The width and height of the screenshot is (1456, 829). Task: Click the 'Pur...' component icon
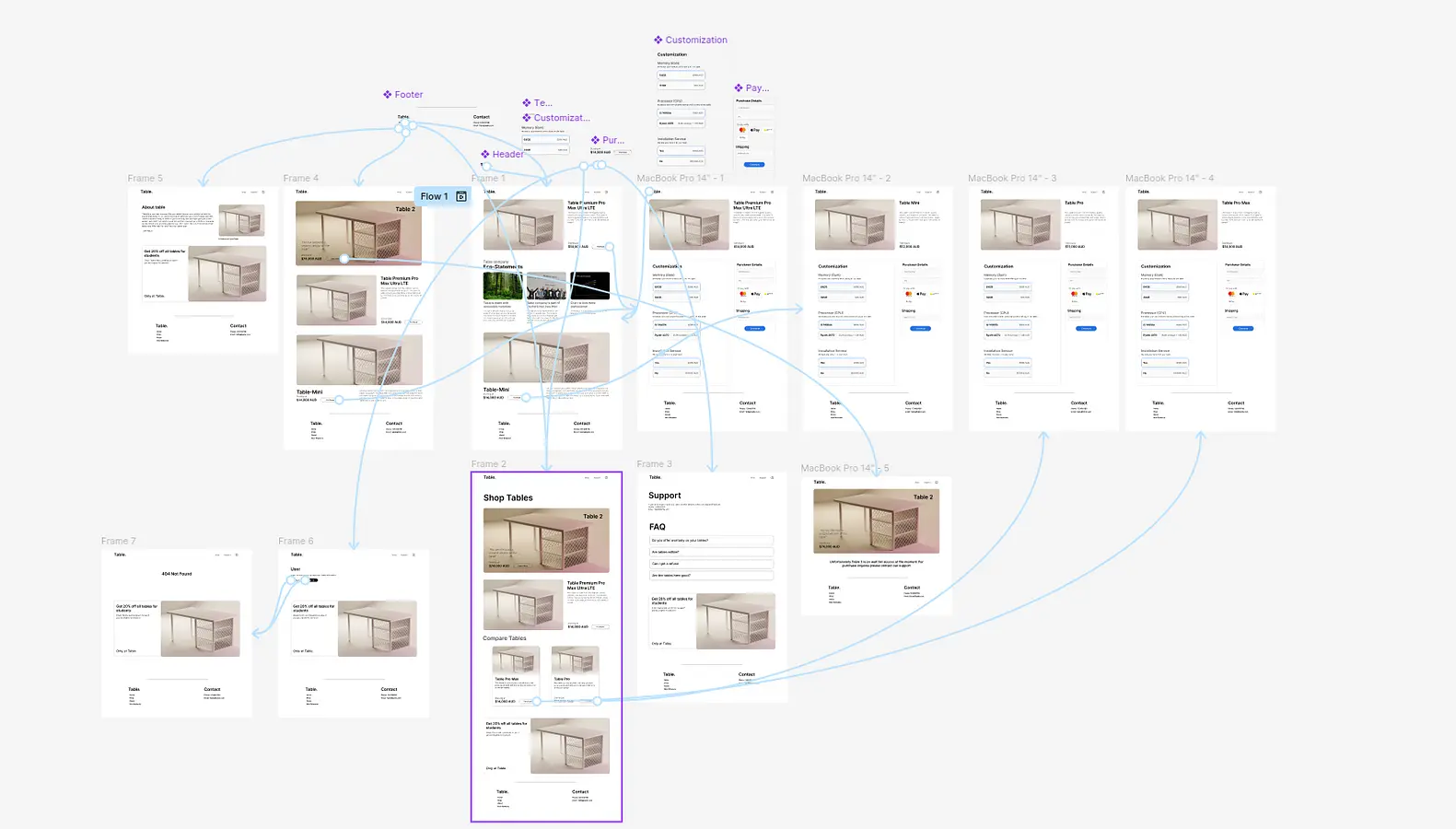[596, 141]
